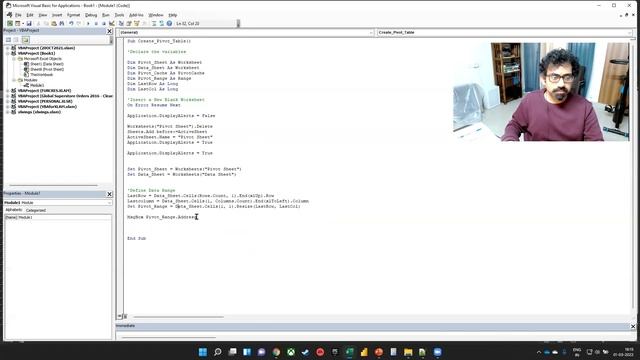This screenshot has height=360, width=640.
Task: Open Chrome from the taskbar
Action: coord(276,352)
